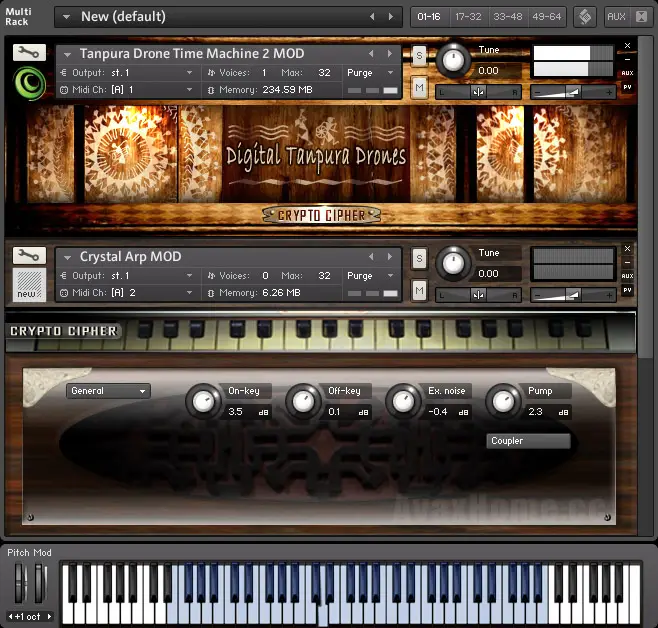Expand the Tanpura Drone instrument name dropdown

click(67, 55)
